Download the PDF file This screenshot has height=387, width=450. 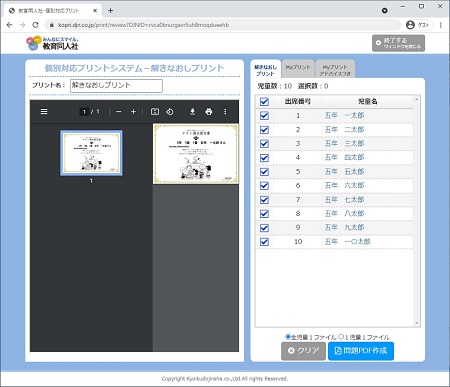[x=192, y=112]
